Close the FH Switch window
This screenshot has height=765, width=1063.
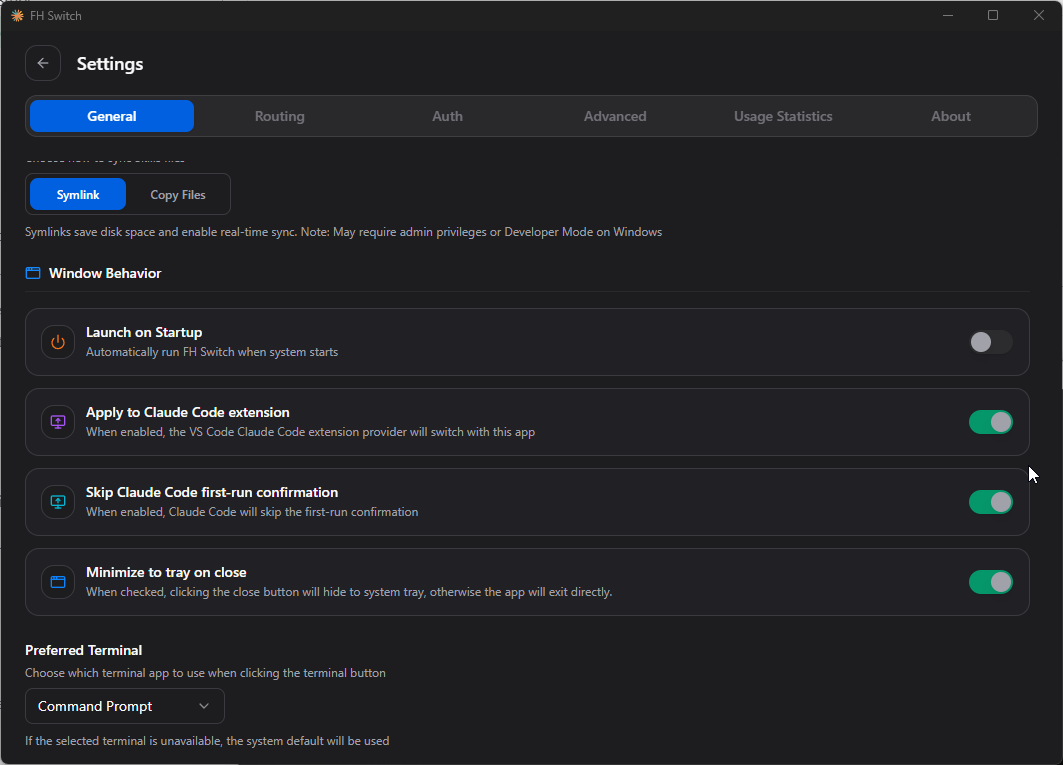pos(1039,16)
